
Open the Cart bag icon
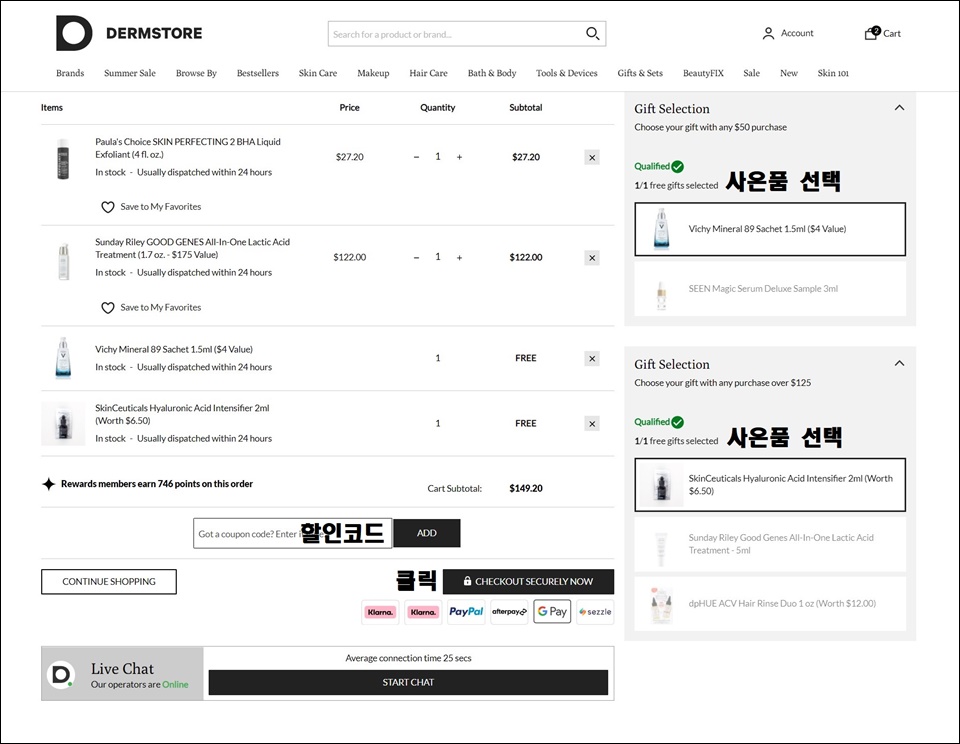point(872,33)
